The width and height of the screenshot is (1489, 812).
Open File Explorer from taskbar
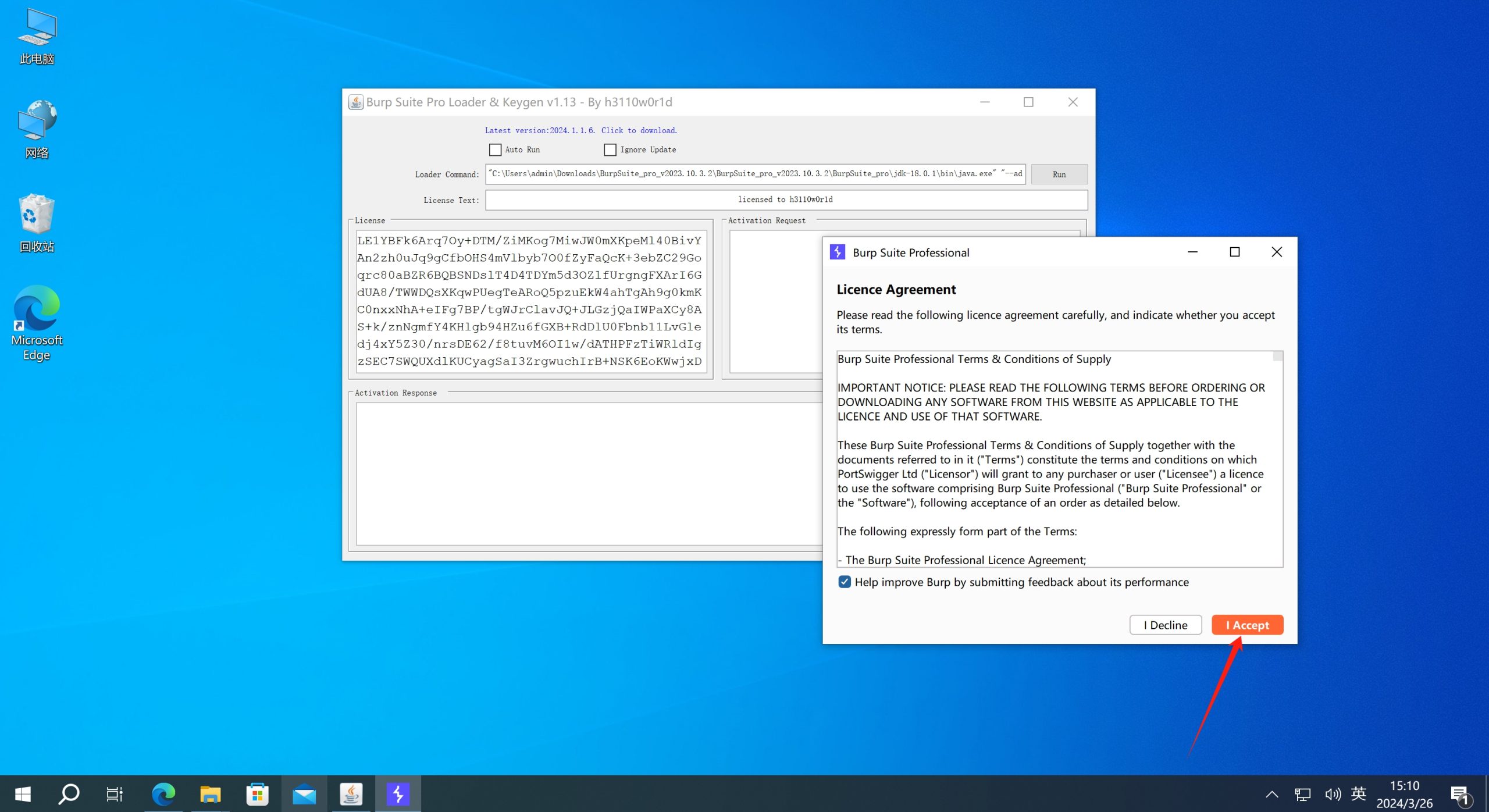[x=210, y=794]
